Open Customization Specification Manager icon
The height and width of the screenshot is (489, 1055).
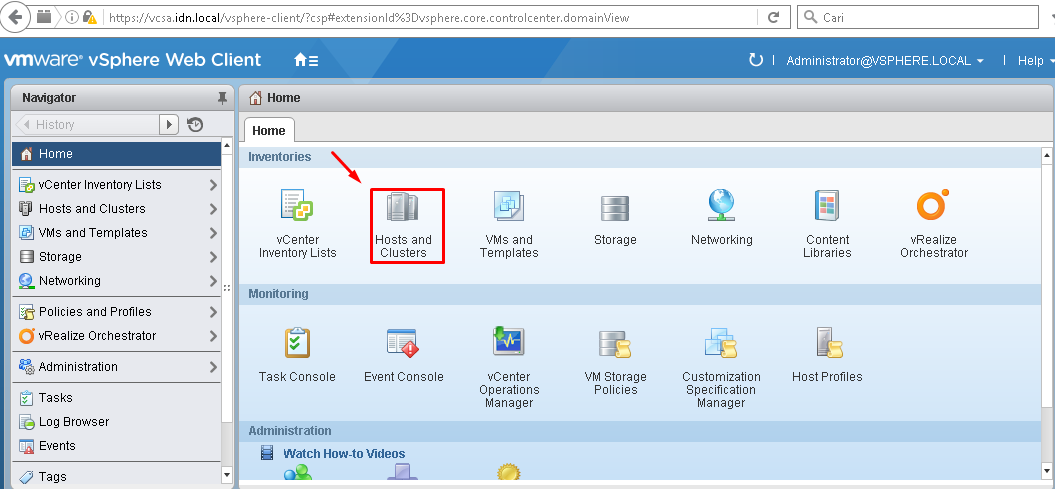[721, 343]
